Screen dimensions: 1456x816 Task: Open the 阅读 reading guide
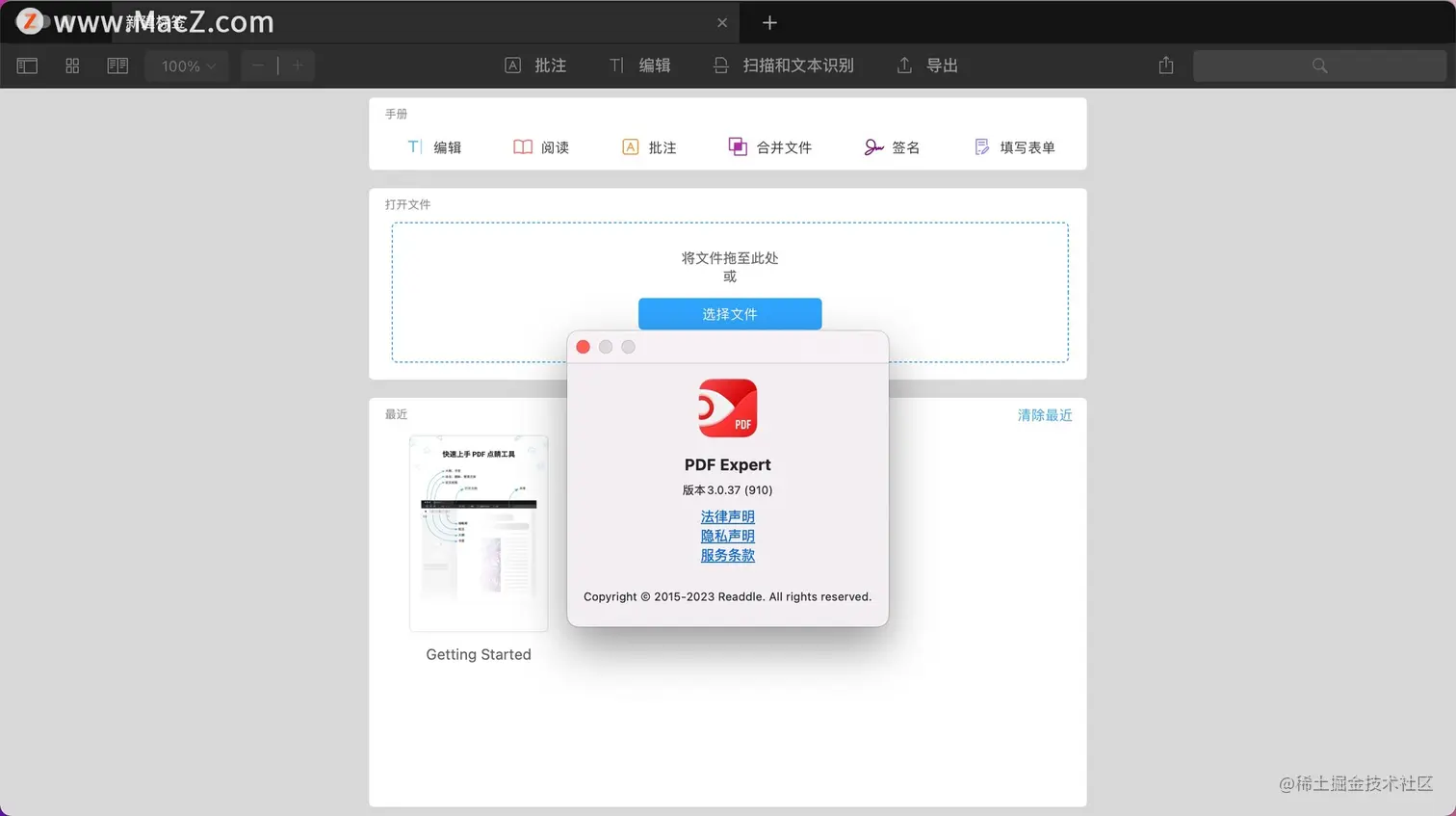pos(541,147)
